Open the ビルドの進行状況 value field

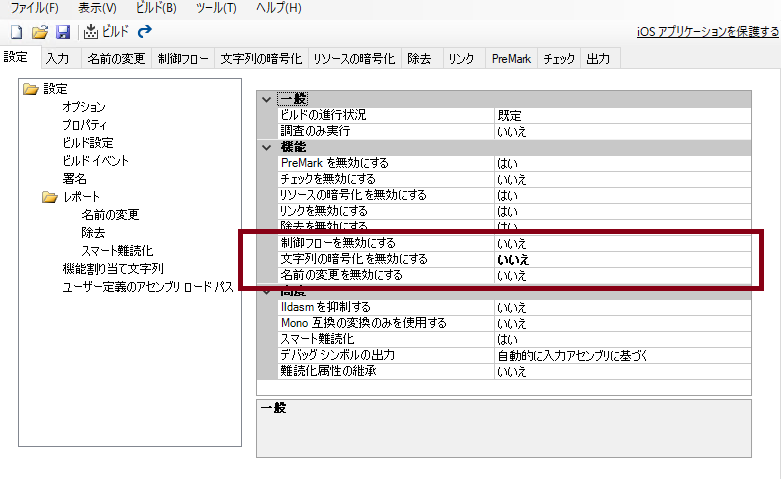point(622,115)
